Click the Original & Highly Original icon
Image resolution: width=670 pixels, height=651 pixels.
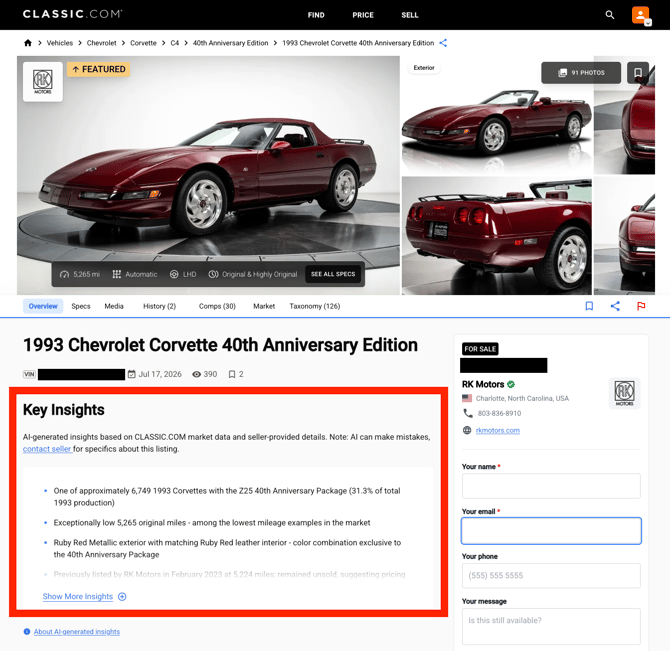(x=213, y=274)
